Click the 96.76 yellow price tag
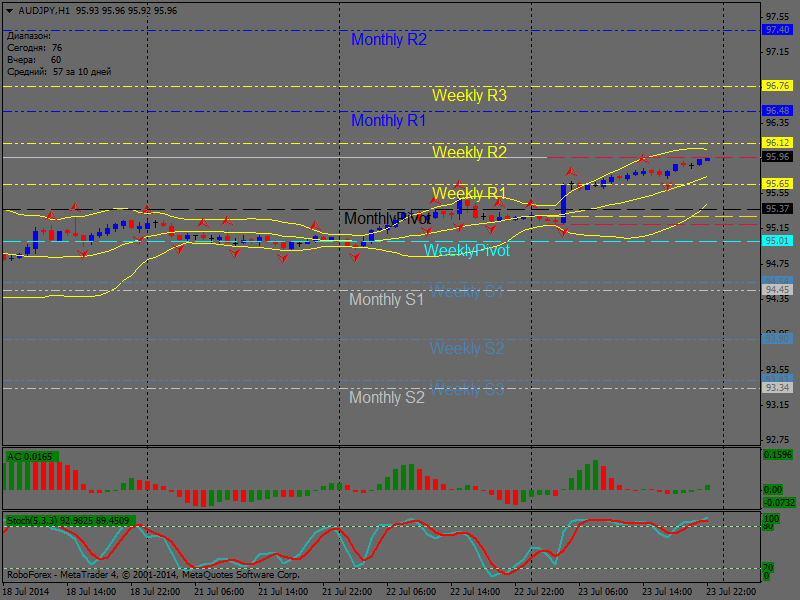The image size is (800, 600). click(777, 86)
